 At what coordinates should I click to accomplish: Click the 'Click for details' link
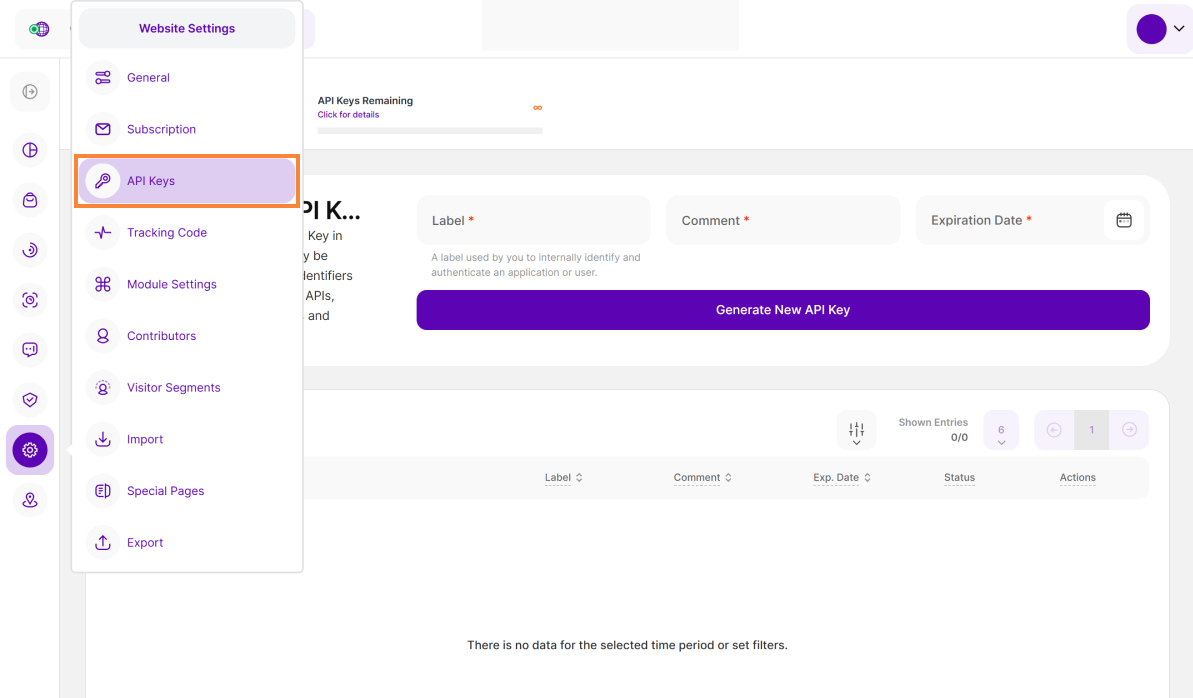tap(348, 115)
